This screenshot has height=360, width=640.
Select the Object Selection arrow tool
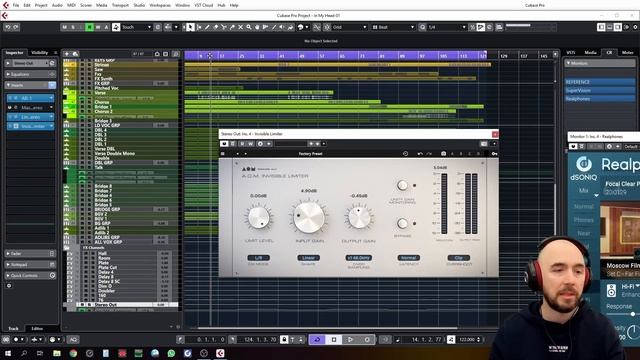point(190,27)
